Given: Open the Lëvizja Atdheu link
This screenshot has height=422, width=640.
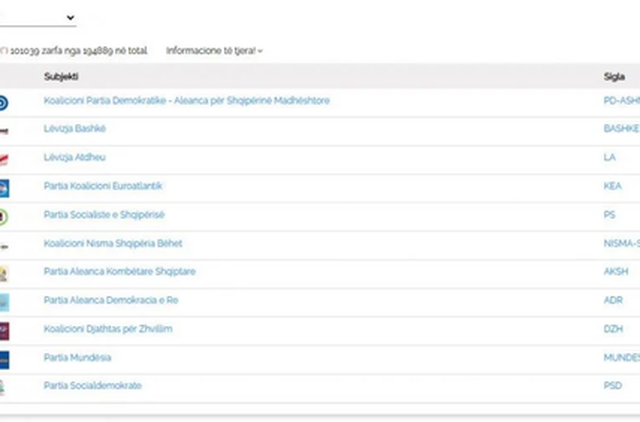Looking at the screenshot, I should (75, 157).
